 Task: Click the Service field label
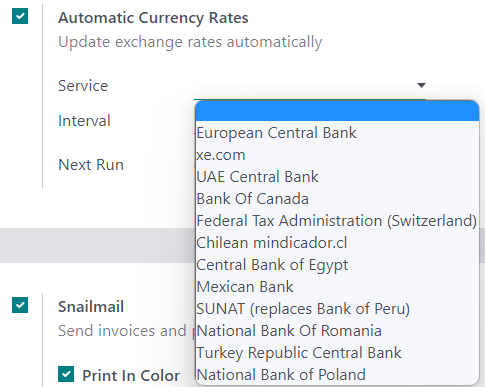coord(83,86)
